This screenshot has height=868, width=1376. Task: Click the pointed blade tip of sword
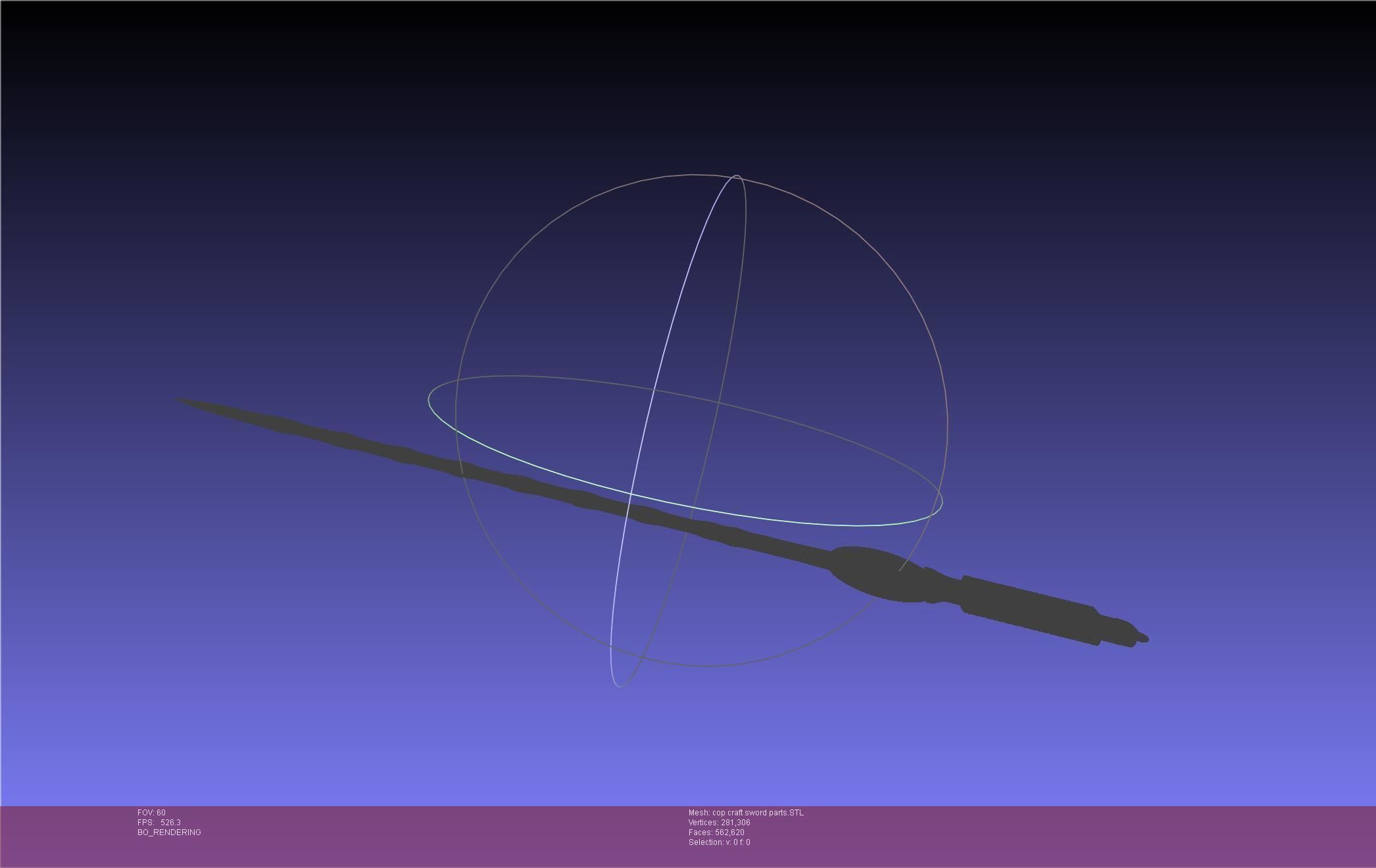click(x=187, y=402)
